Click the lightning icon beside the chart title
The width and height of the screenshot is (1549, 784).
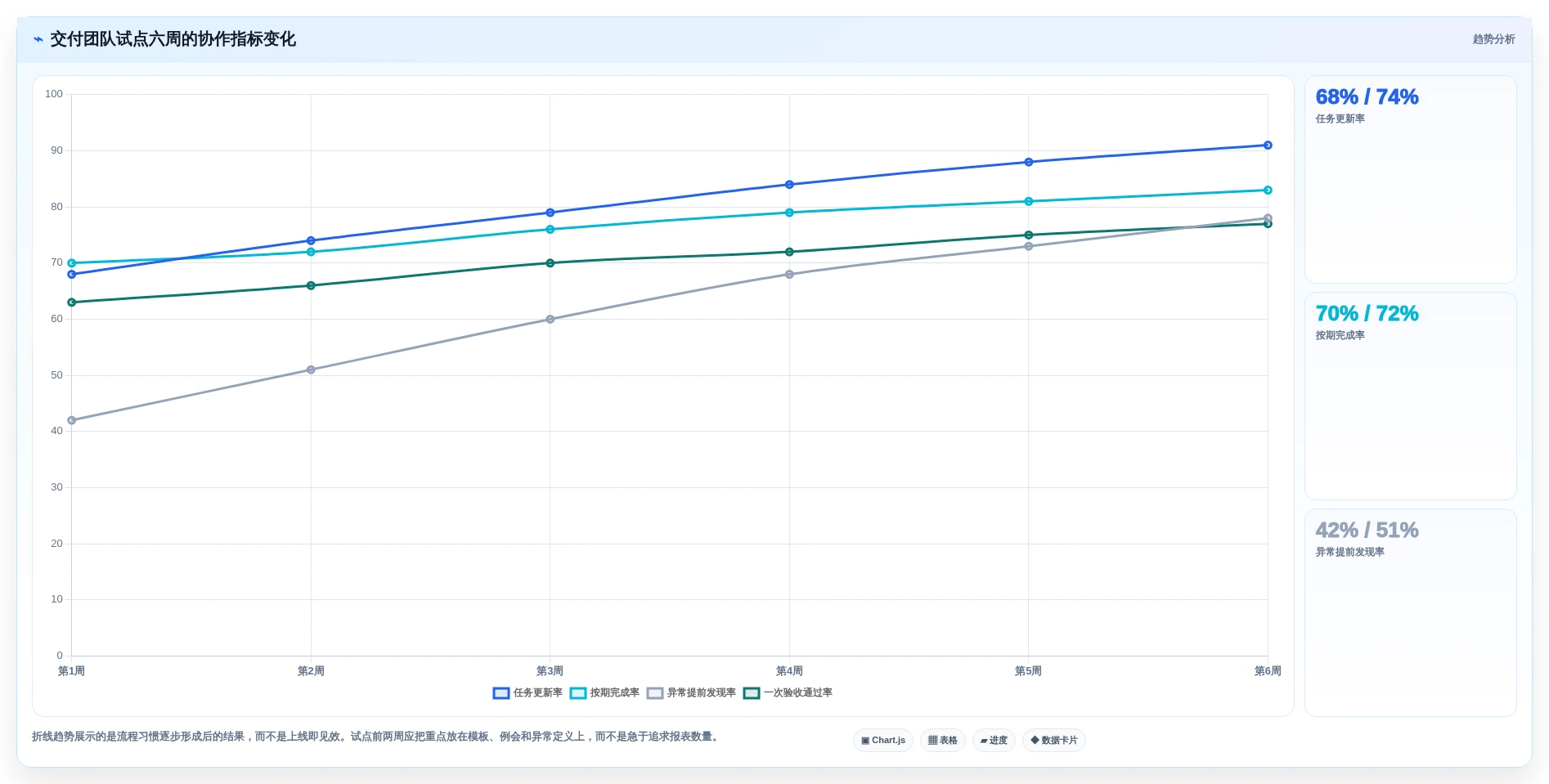(38, 39)
